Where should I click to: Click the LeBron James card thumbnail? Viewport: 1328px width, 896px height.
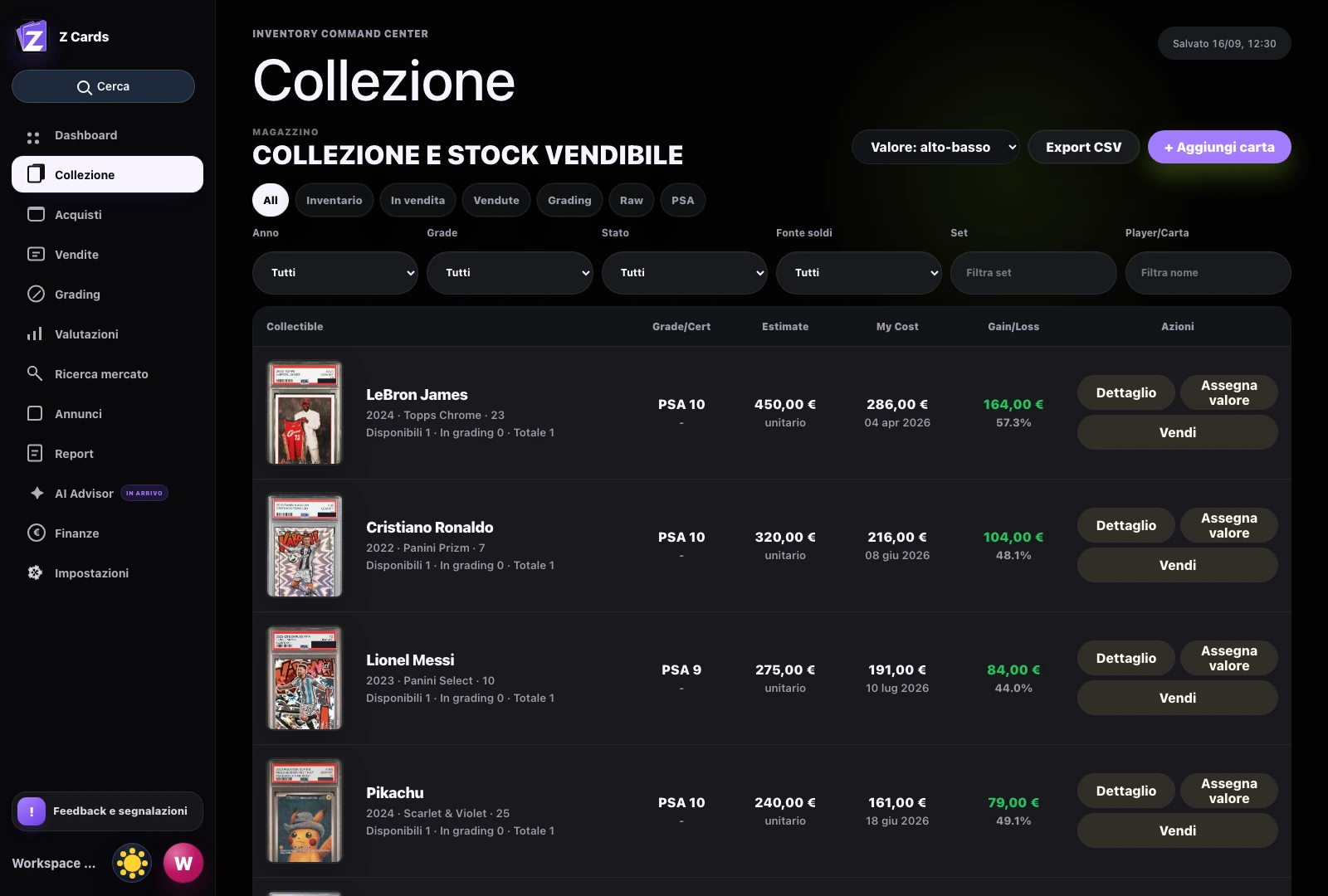click(305, 412)
